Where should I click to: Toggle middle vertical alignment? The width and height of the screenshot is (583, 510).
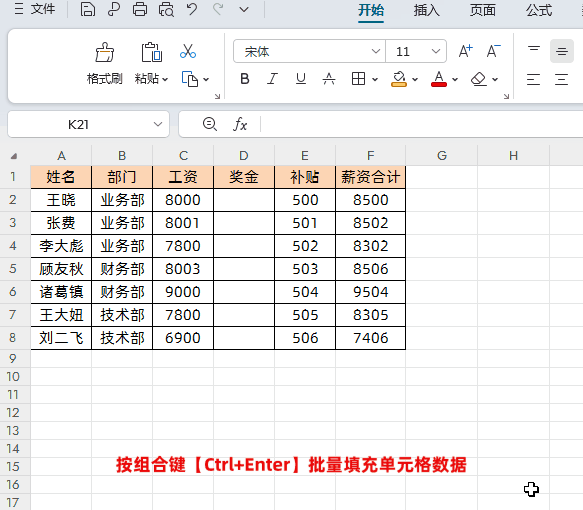562,51
